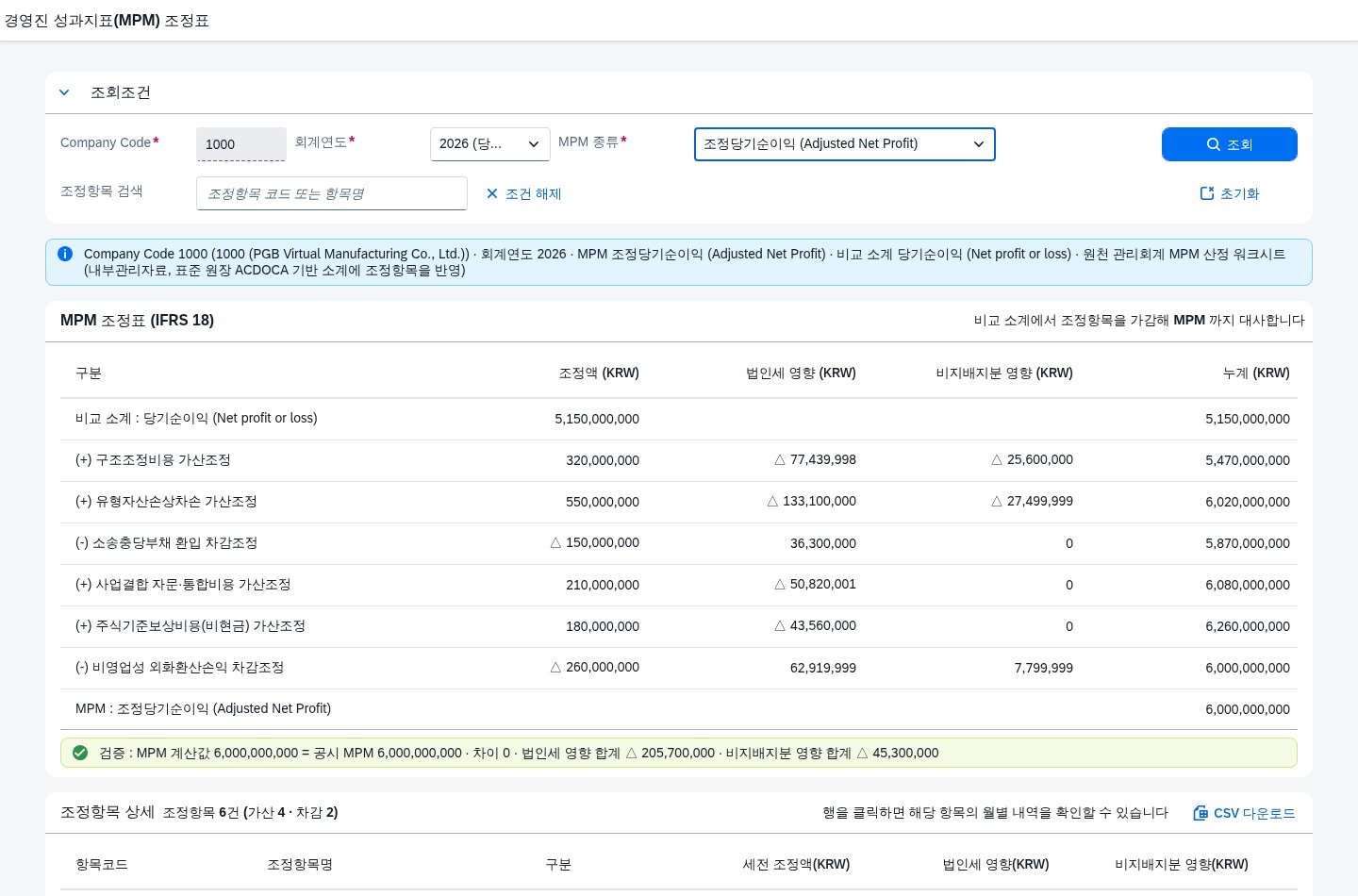
Task: Open the MPM 종류 dropdown
Action: 845,144
